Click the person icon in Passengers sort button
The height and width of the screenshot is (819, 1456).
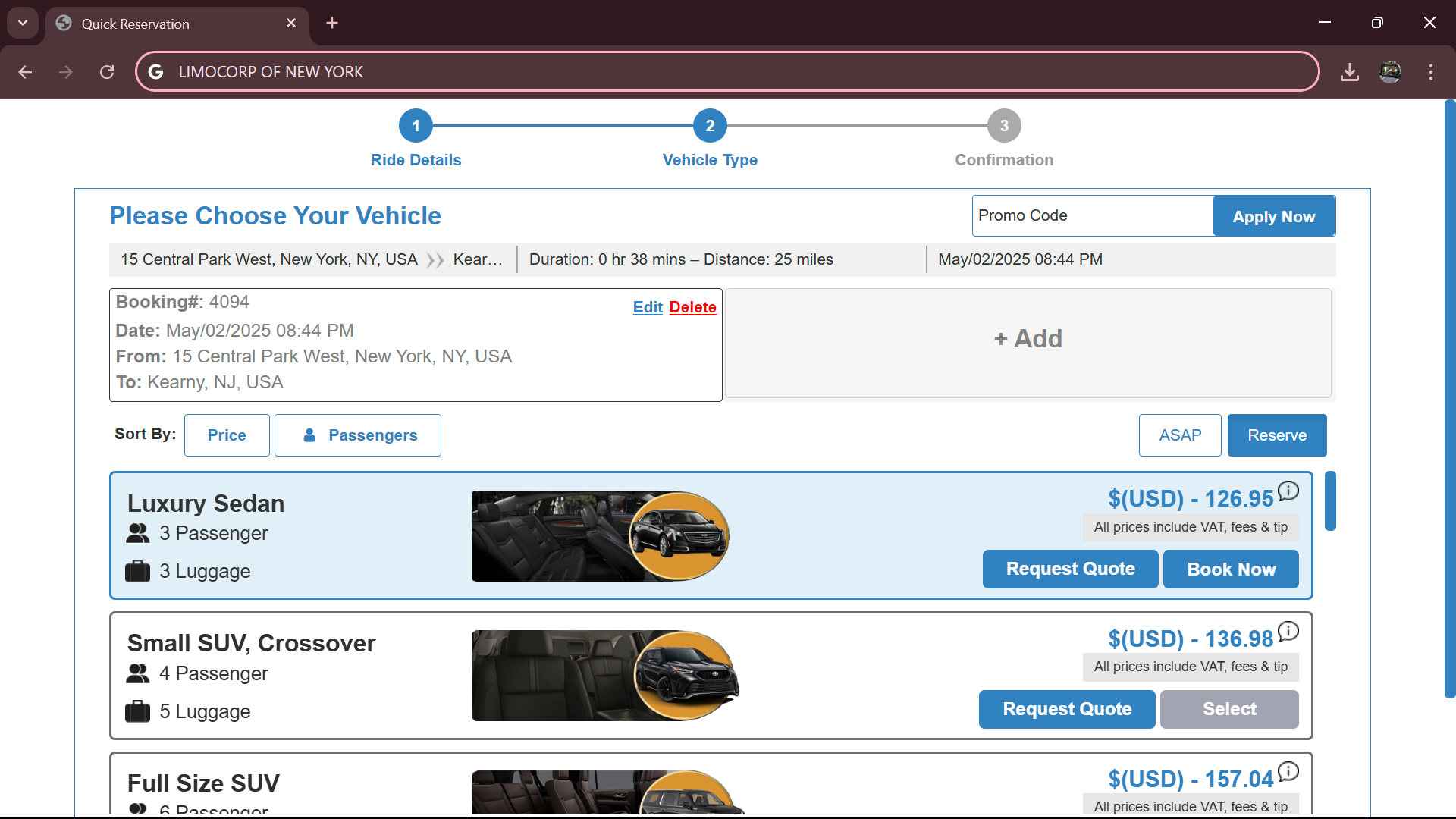pyautogui.click(x=309, y=435)
